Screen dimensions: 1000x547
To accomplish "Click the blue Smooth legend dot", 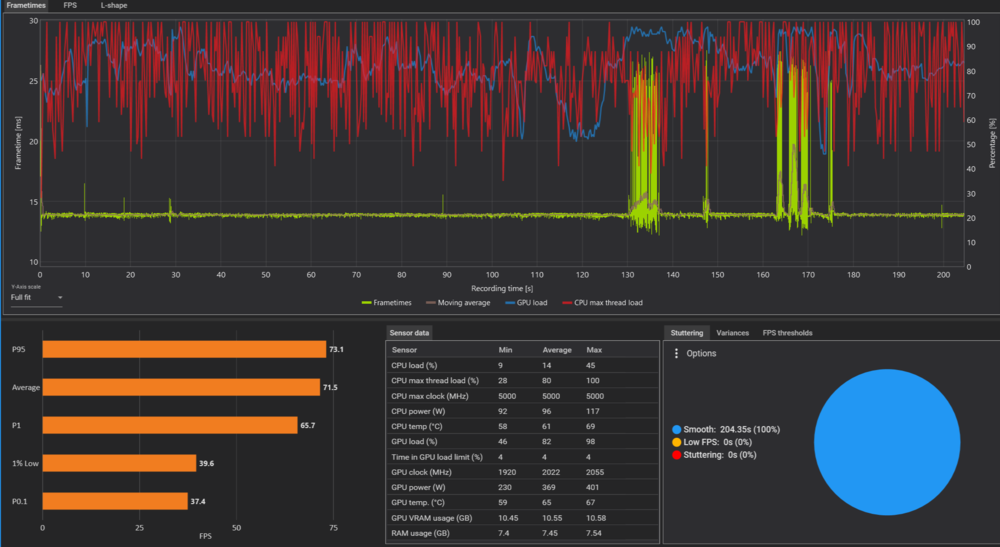I will click(677, 429).
